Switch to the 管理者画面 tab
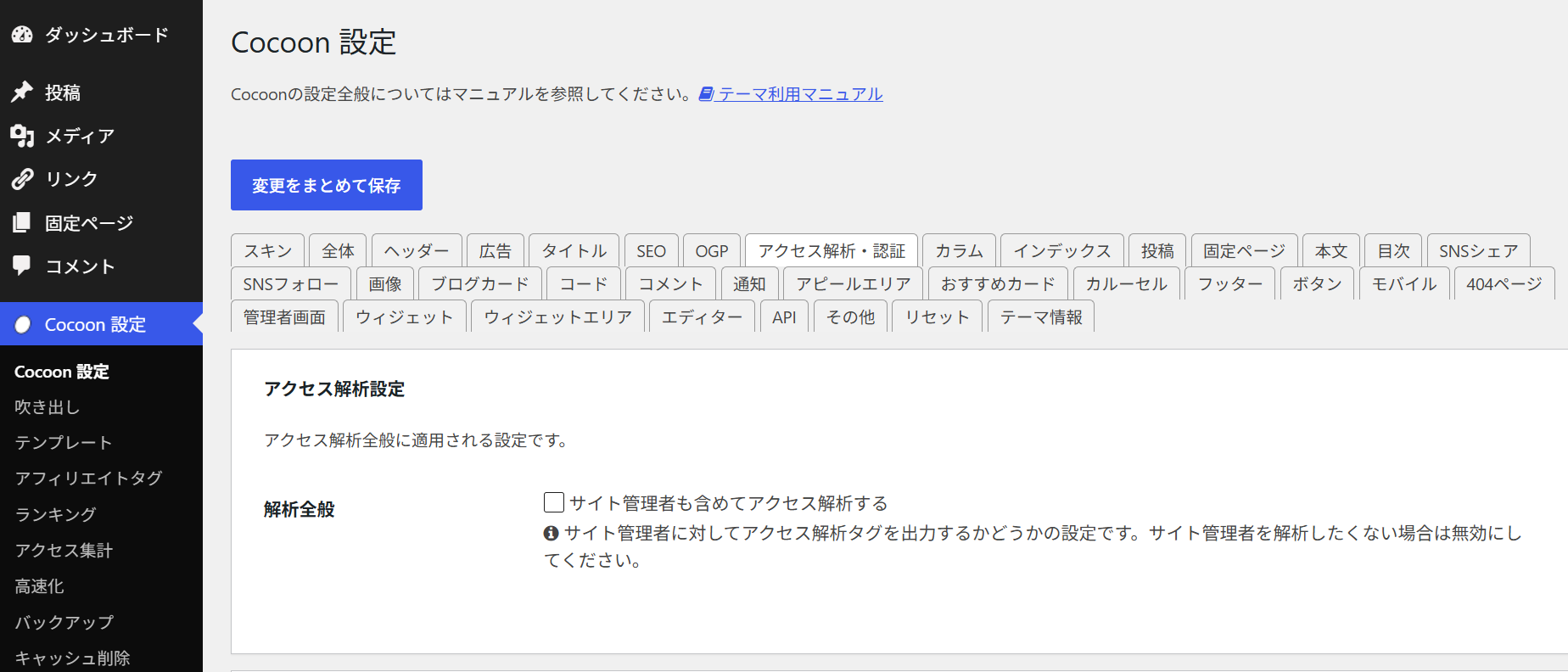 [x=284, y=316]
